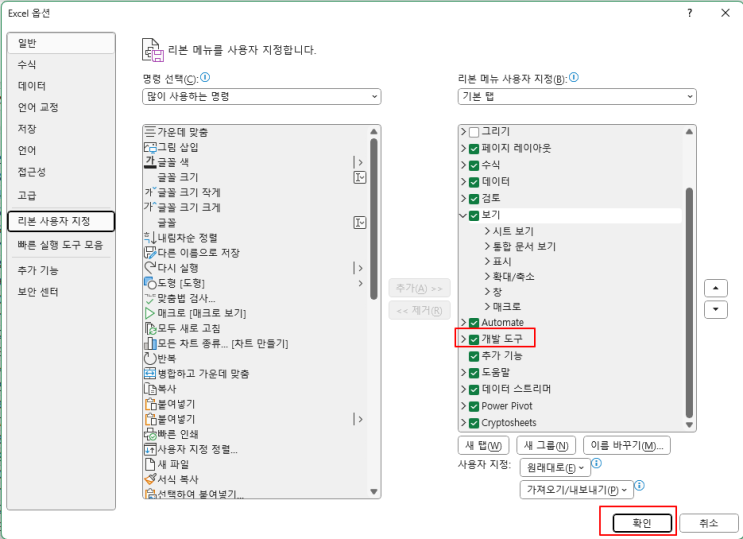
Task: Click the 그림 삽입 command icon
Action: point(150,147)
